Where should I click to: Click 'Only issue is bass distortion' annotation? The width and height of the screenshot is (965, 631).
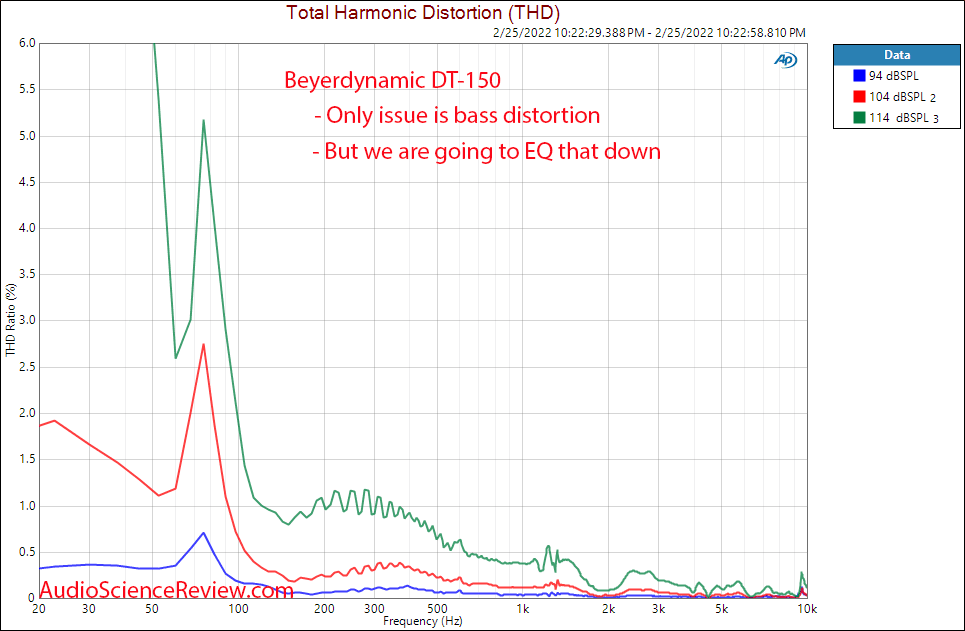point(457,115)
